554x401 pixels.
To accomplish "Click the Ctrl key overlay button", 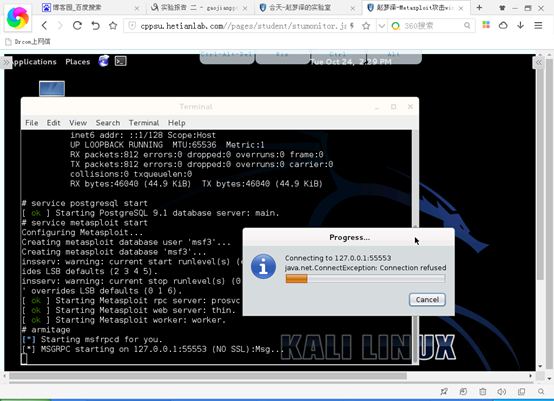I will (338, 56).
